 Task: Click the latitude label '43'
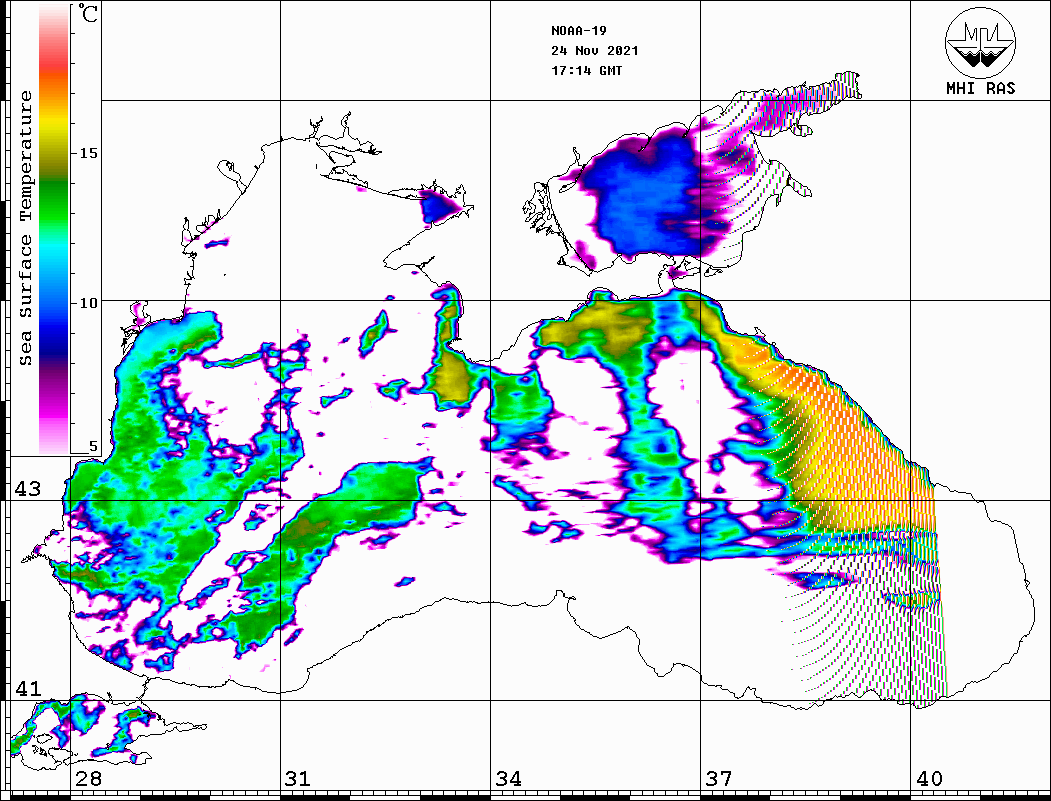(28, 489)
